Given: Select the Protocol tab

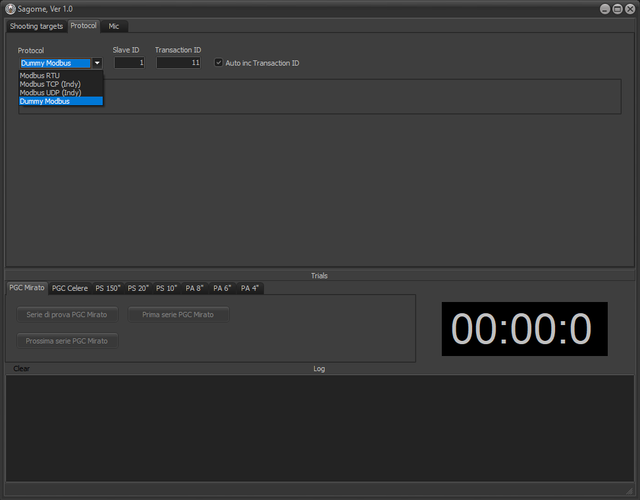Looking at the screenshot, I should (83, 26).
